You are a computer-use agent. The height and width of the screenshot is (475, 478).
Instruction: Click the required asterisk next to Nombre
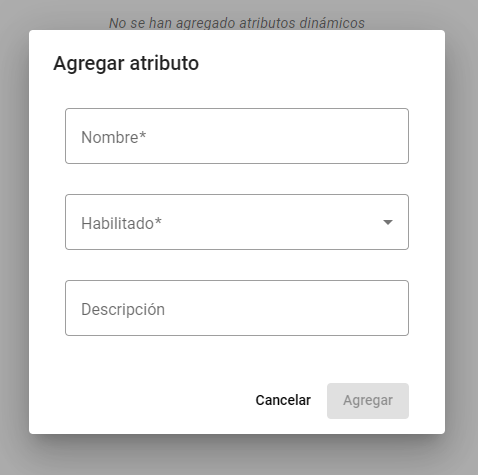click(x=143, y=135)
